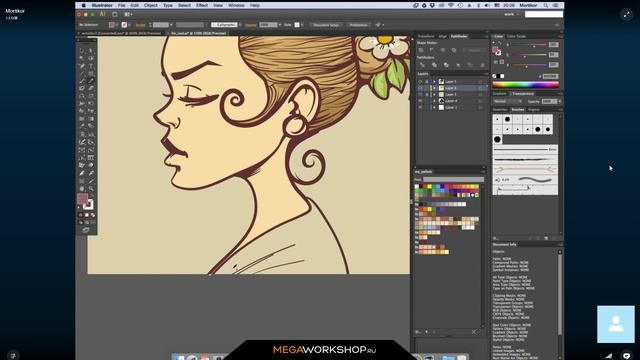Toggle visibility of Layer 4
640x360 pixels.
tap(420, 101)
